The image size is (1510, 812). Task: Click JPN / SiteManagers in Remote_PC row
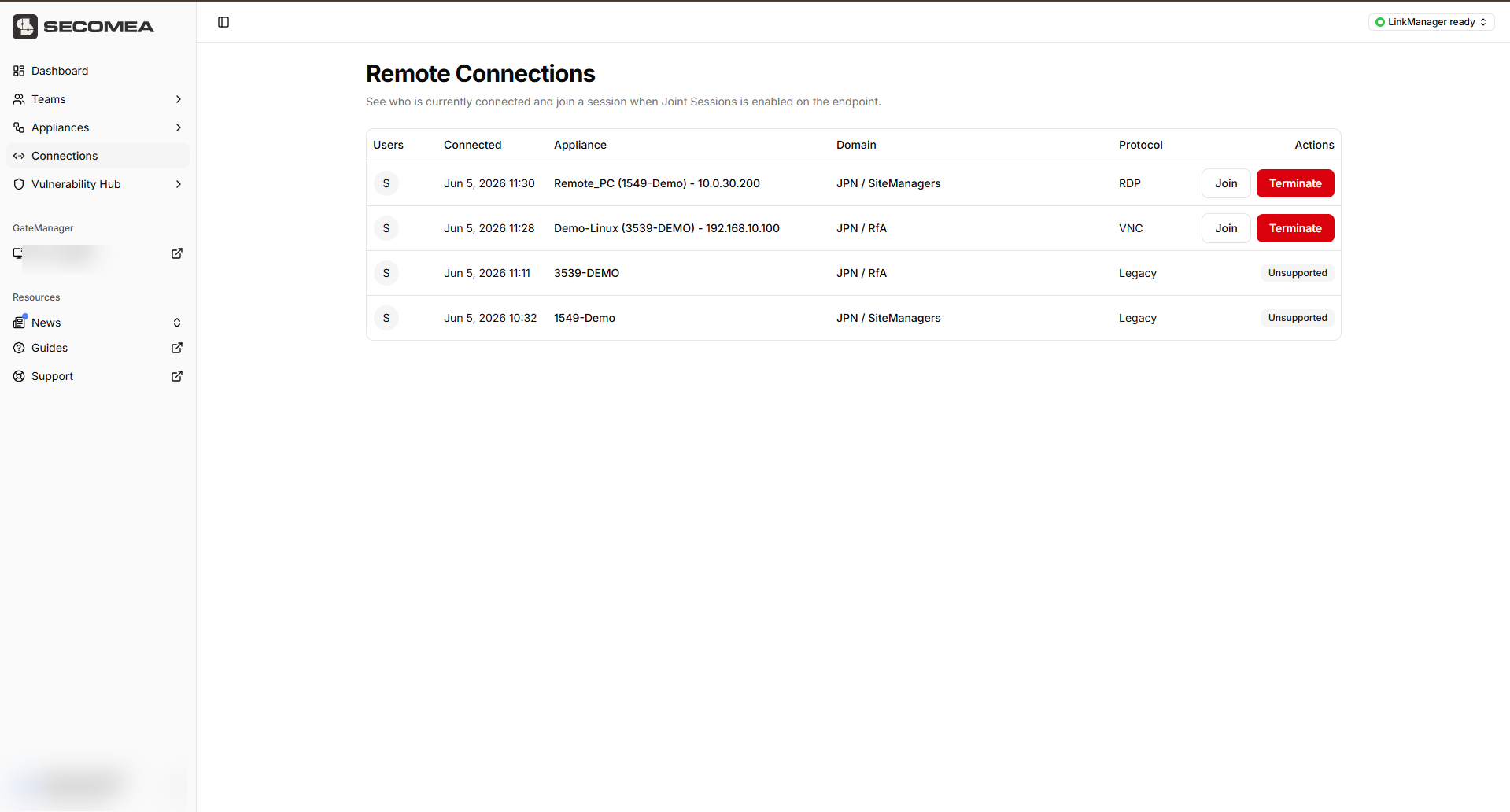[888, 183]
